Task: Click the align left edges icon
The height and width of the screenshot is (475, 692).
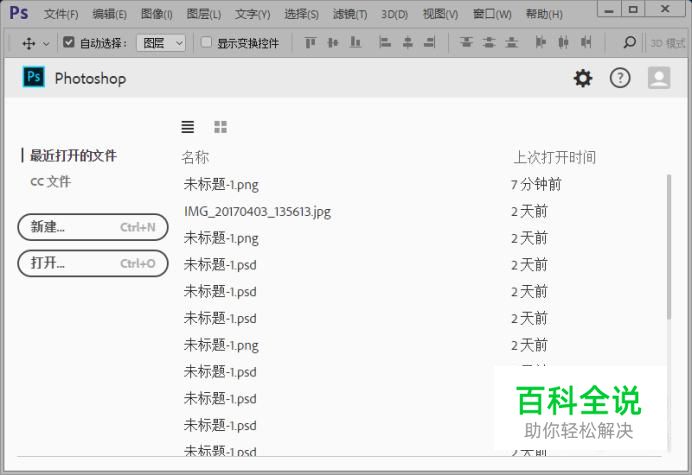Action: tap(385, 42)
